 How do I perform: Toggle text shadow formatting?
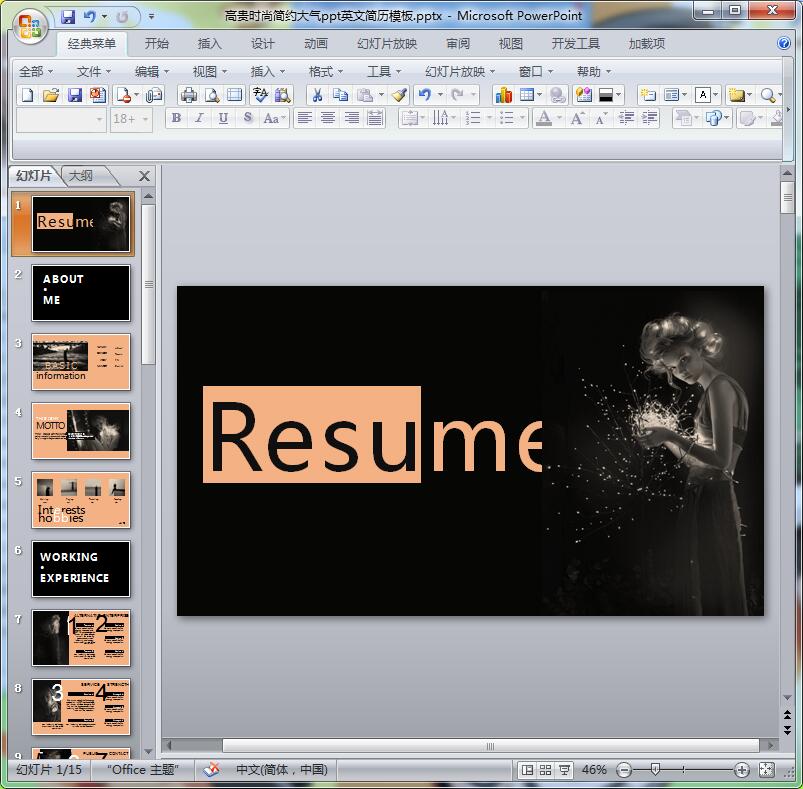247,119
